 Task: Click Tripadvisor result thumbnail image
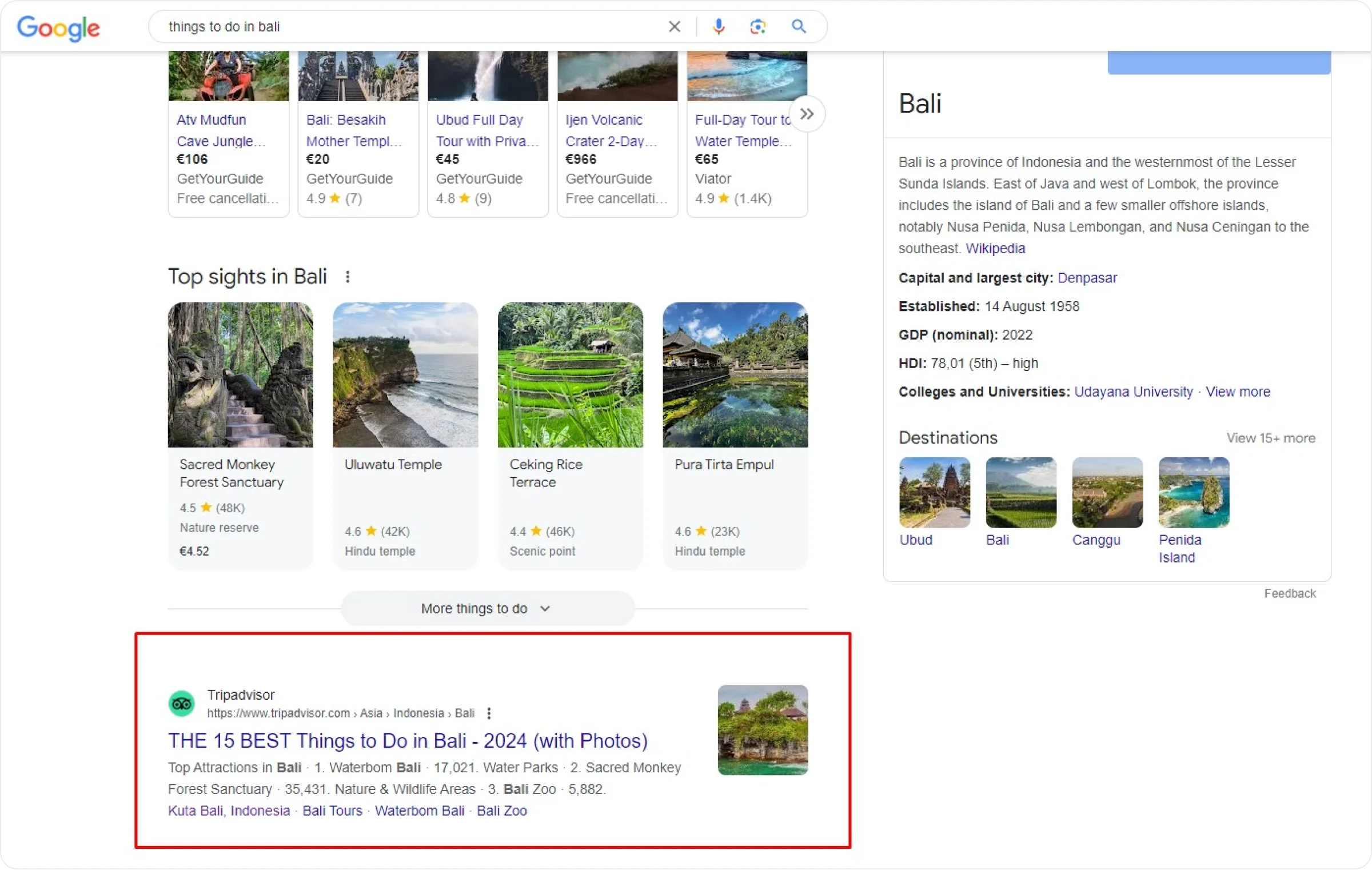[763, 730]
